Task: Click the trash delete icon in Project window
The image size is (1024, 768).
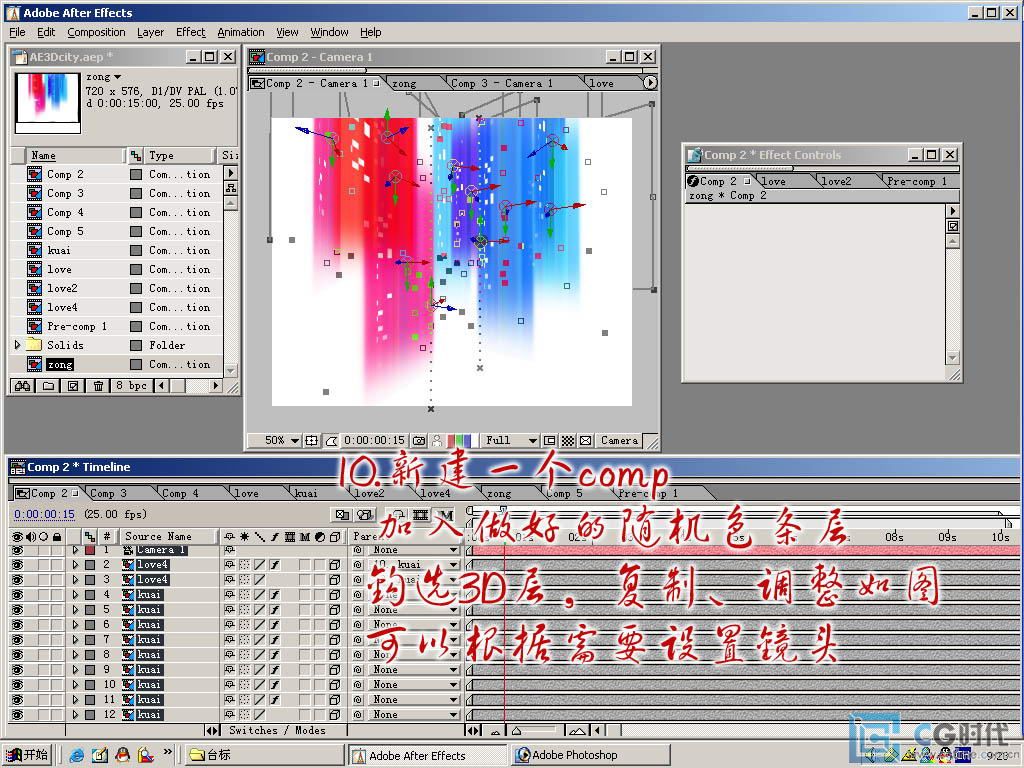Action: click(x=98, y=386)
